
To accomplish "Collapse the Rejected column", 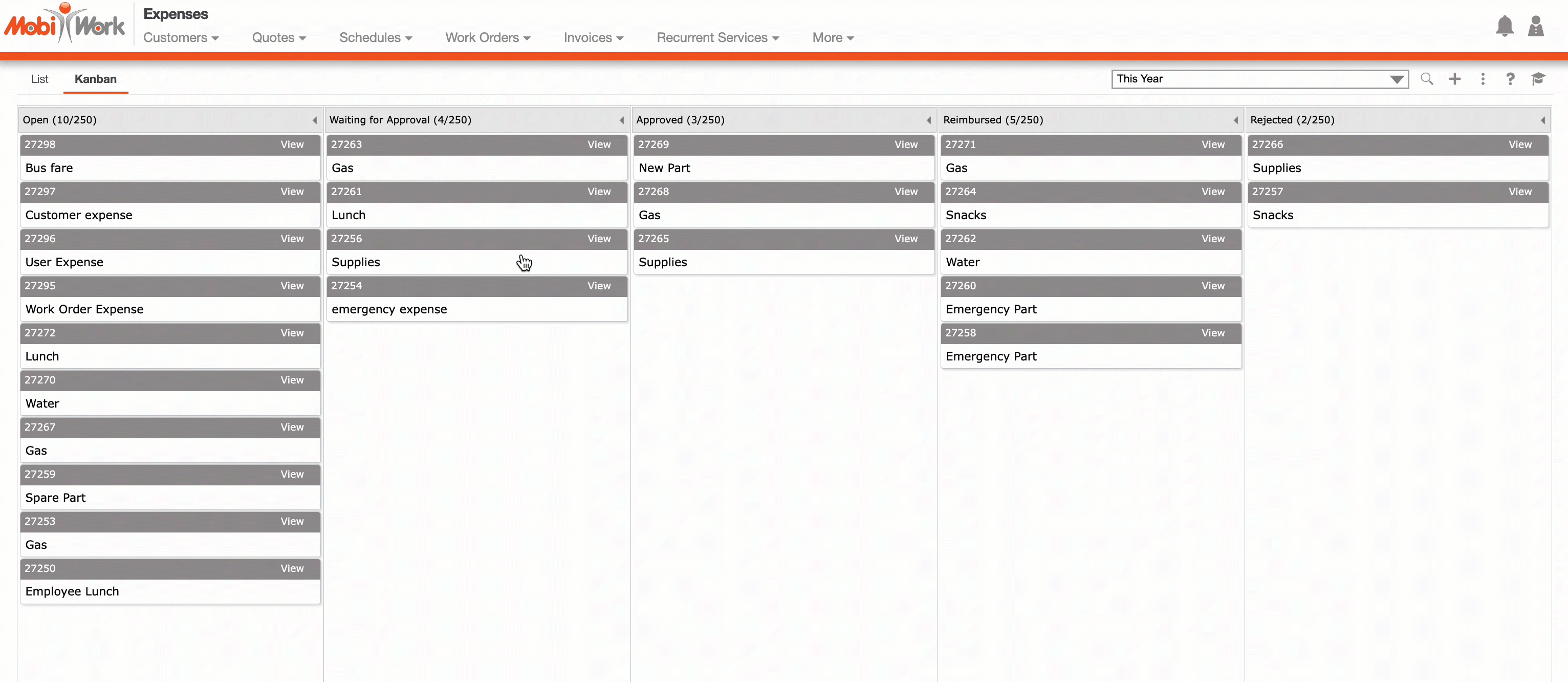I will [1542, 120].
